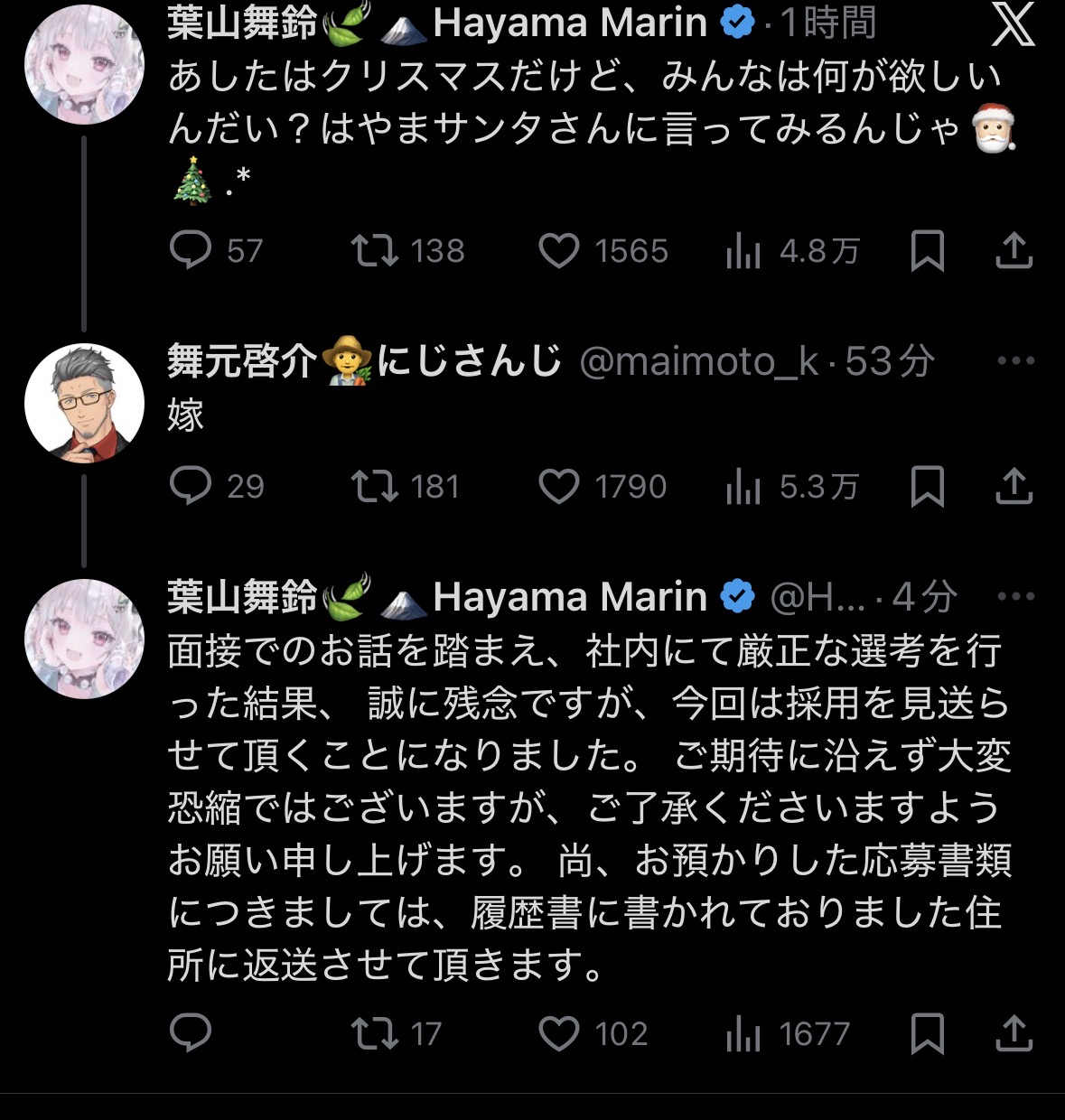Open 舞元啓介's profile picture
The width and height of the screenshot is (1065, 1120).
coord(84,403)
